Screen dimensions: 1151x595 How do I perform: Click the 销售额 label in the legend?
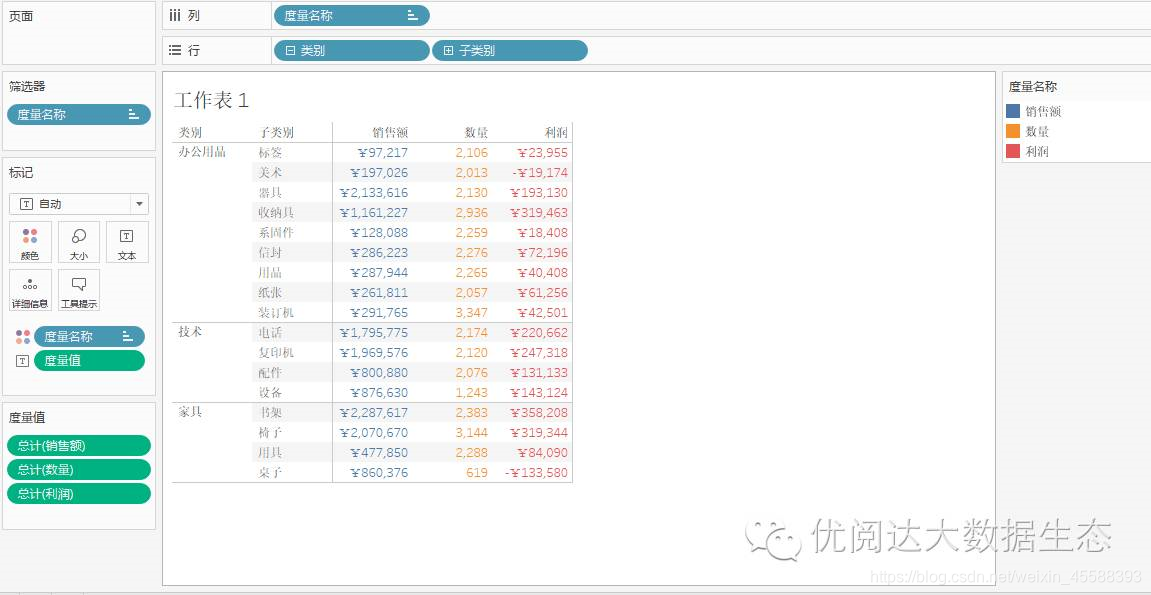click(x=1043, y=112)
